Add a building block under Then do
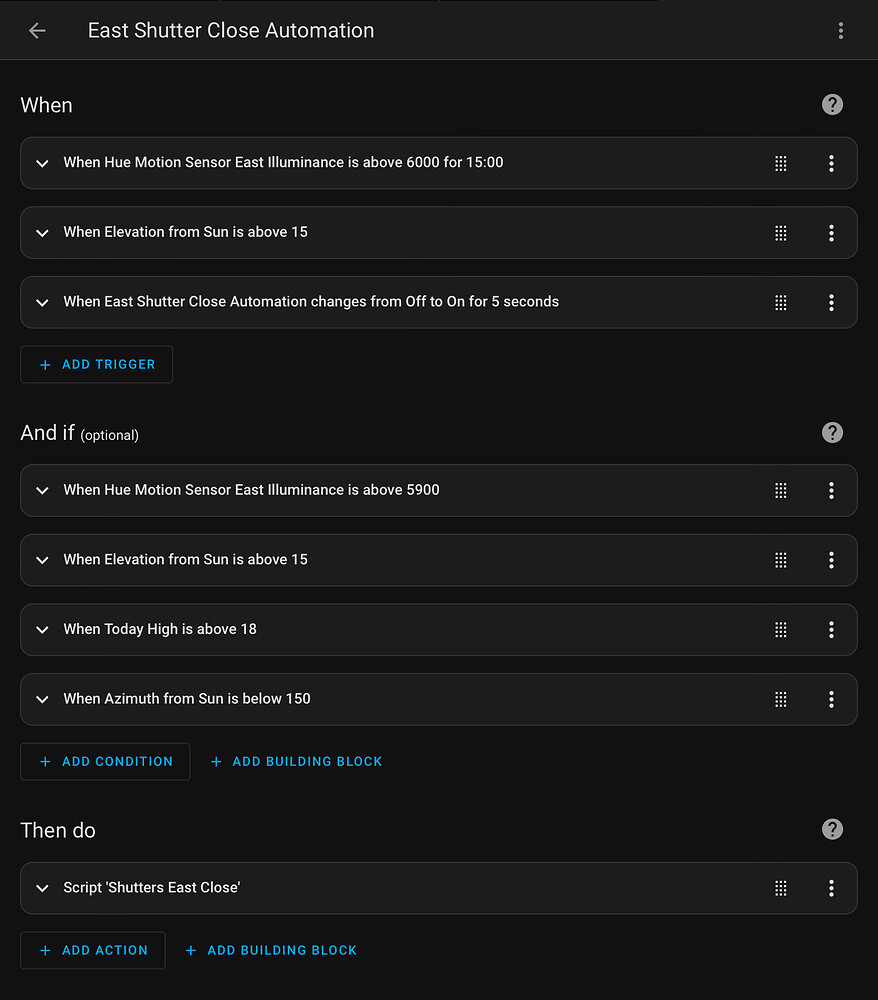 tap(271, 951)
